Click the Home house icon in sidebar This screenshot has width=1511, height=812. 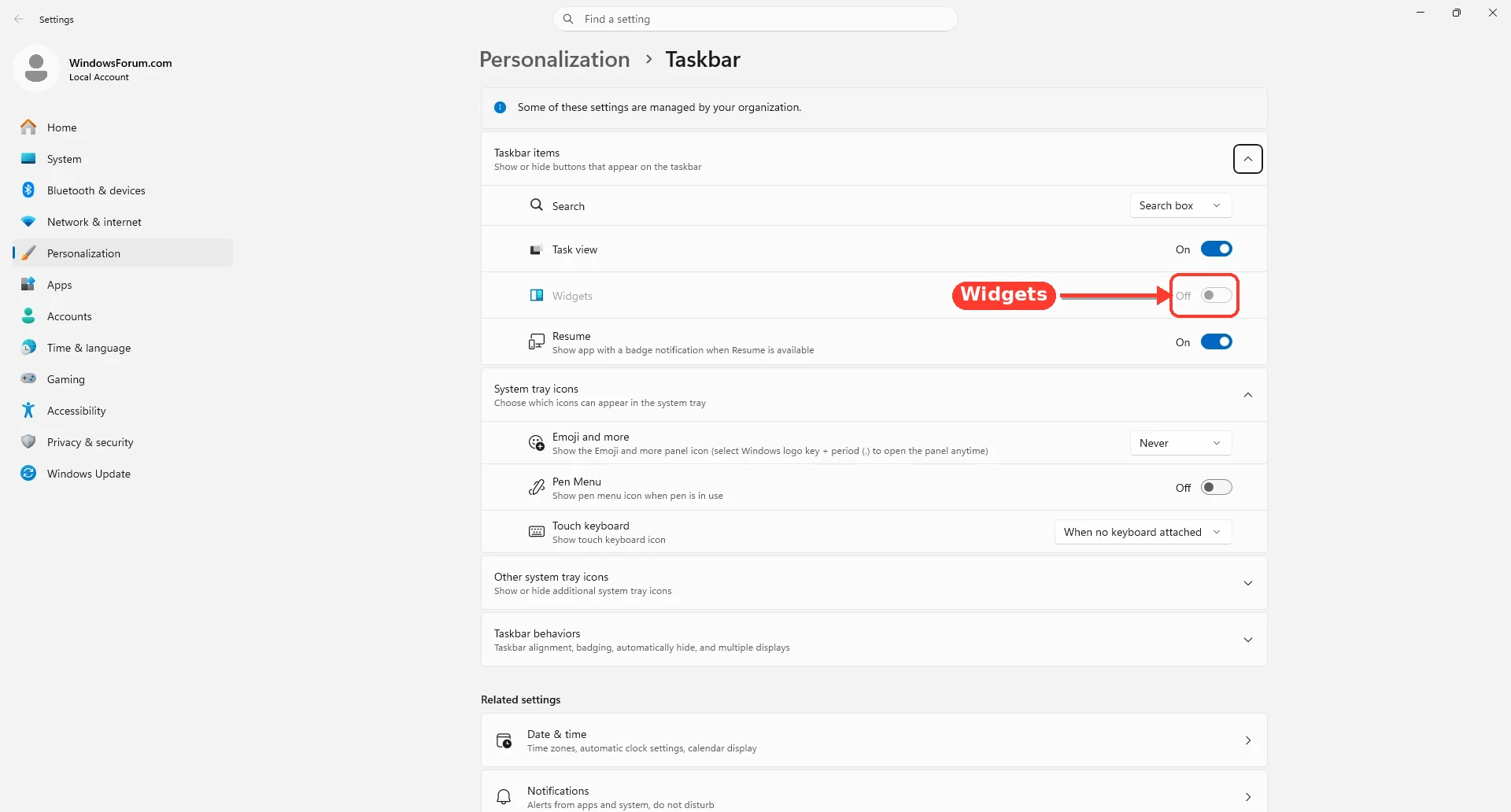28,127
